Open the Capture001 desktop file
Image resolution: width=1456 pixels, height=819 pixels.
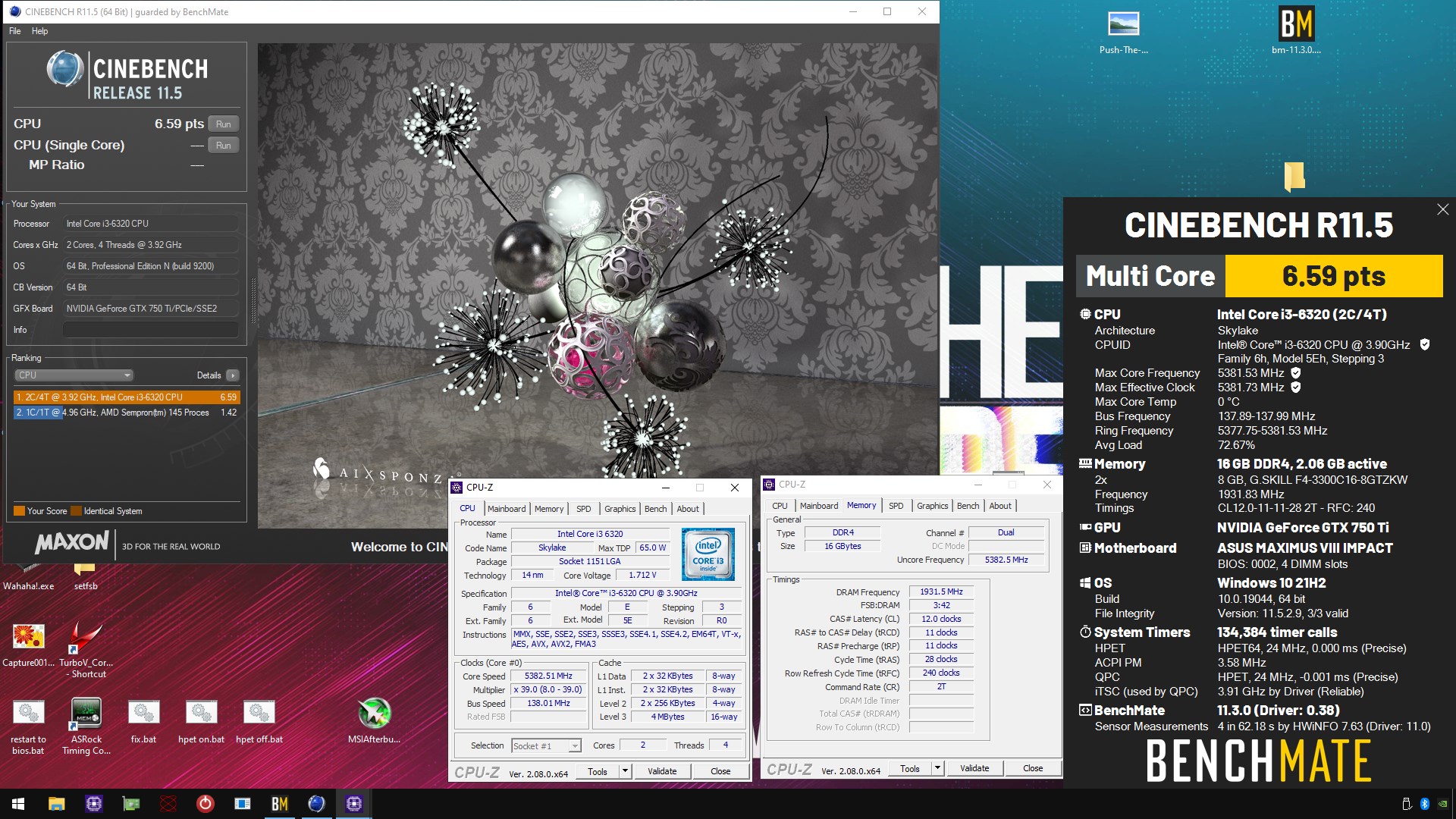tap(28, 643)
